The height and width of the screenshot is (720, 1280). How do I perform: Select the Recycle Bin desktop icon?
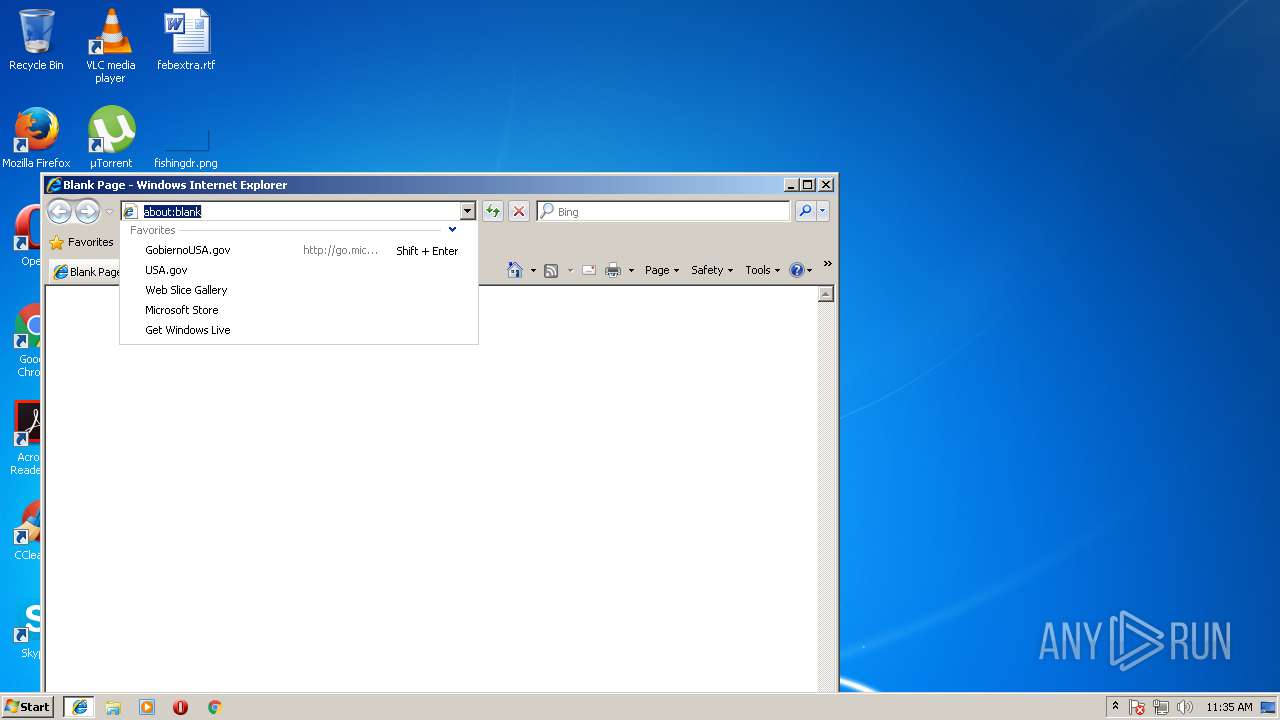click(36, 40)
